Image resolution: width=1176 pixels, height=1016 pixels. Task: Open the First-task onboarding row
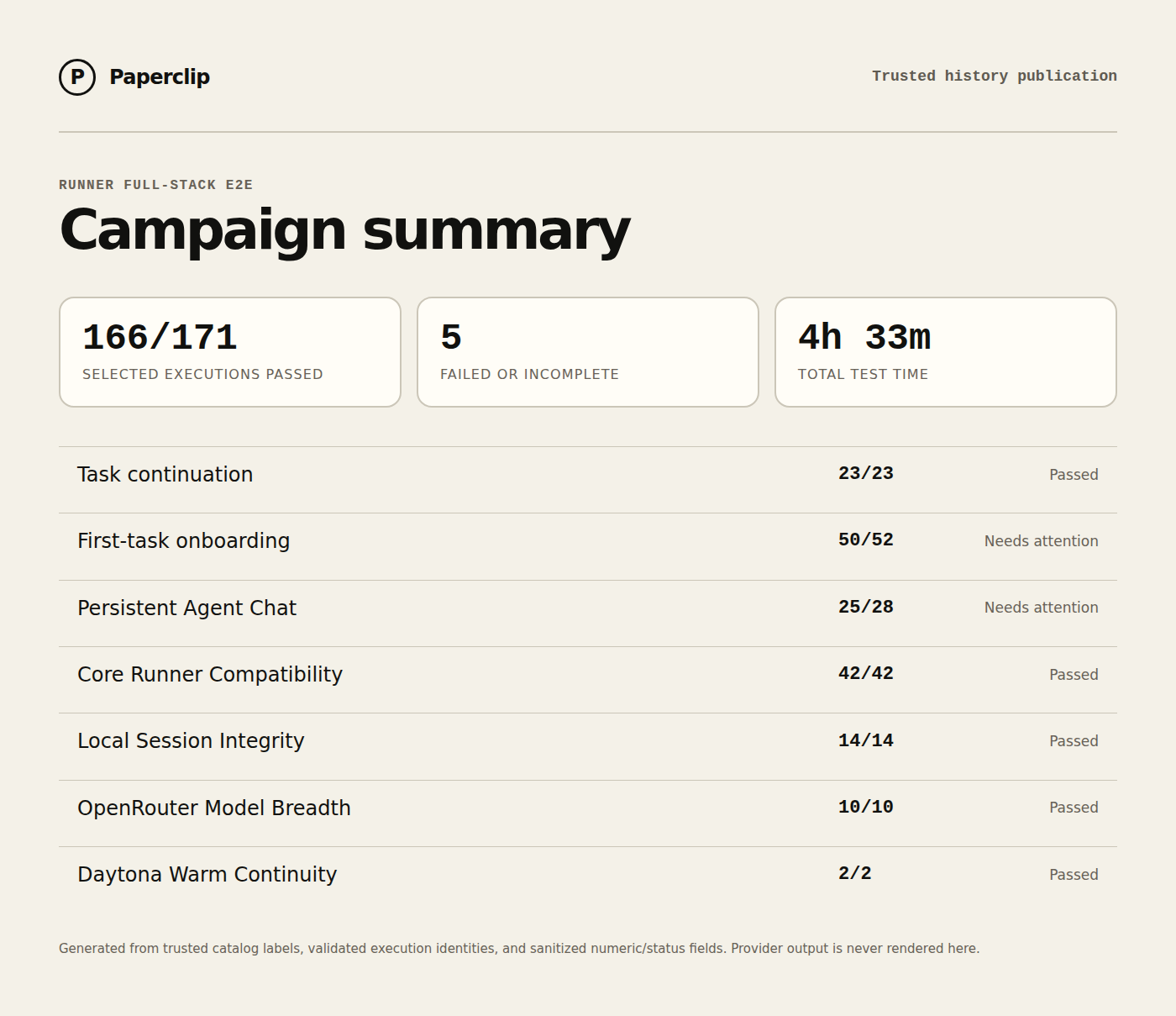pyautogui.click(x=588, y=546)
